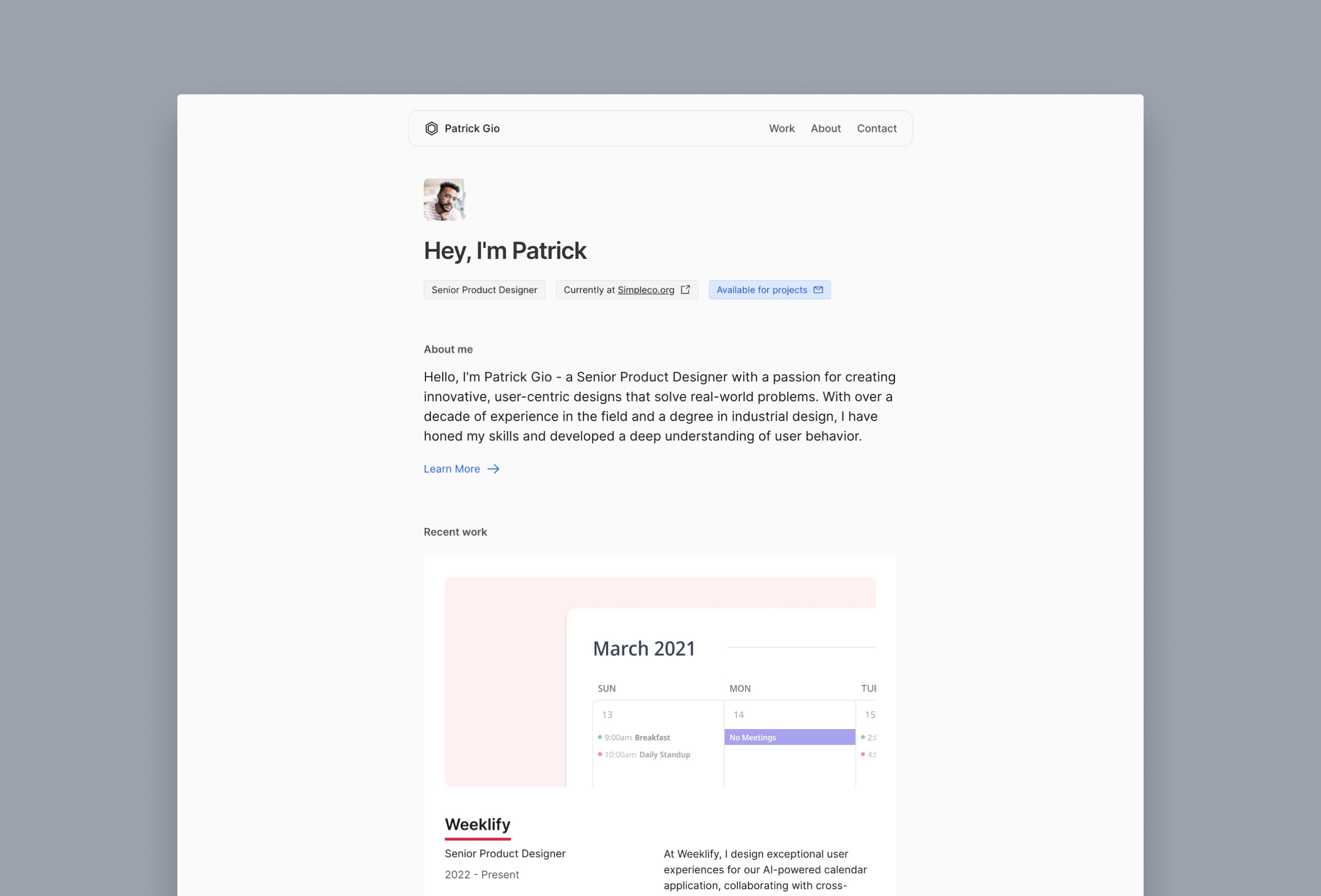Open the About navigation menu item

click(x=826, y=128)
